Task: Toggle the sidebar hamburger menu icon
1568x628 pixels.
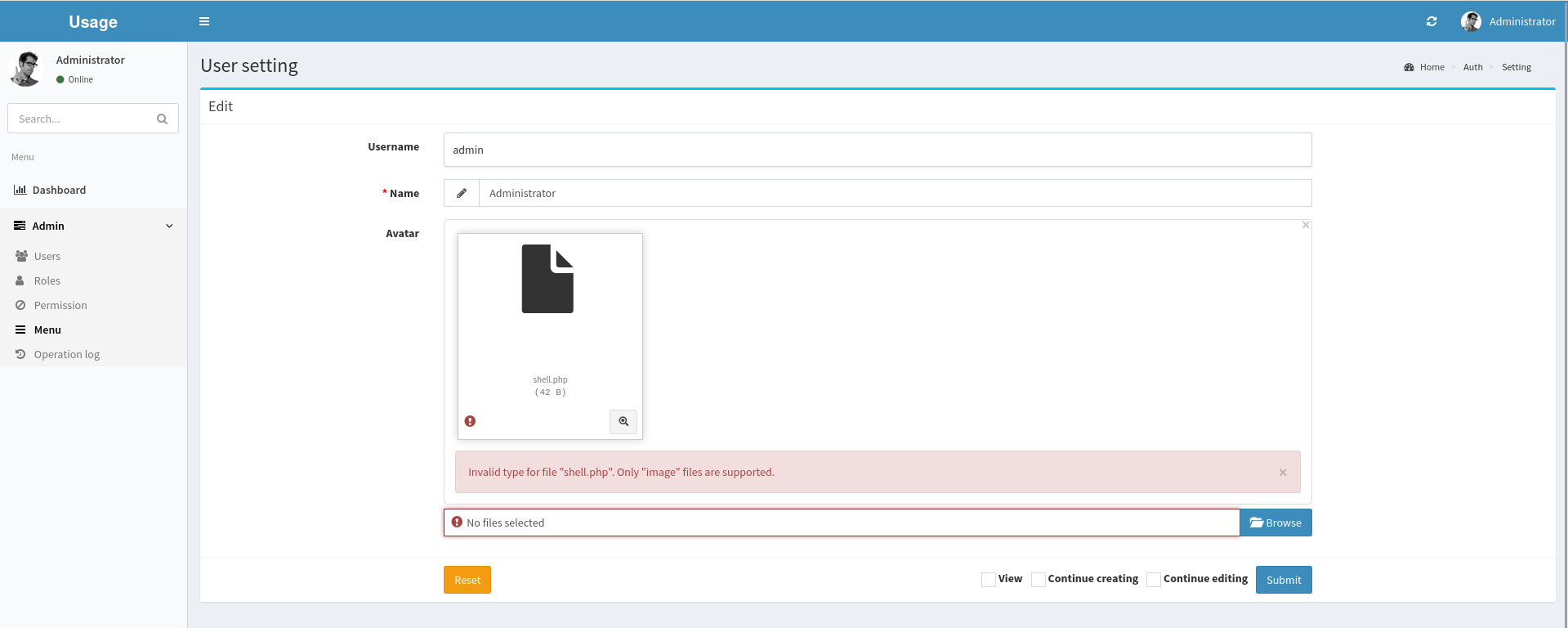Action: (x=204, y=21)
